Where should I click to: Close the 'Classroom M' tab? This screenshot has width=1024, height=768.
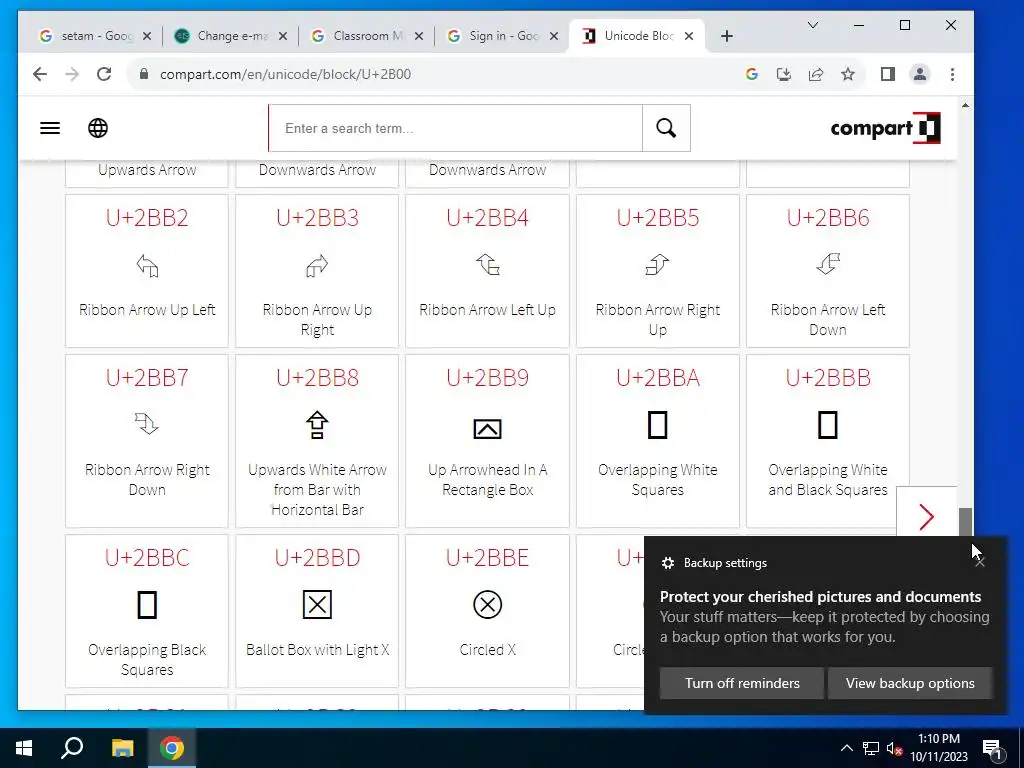pyautogui.click(x=419, y=36)
